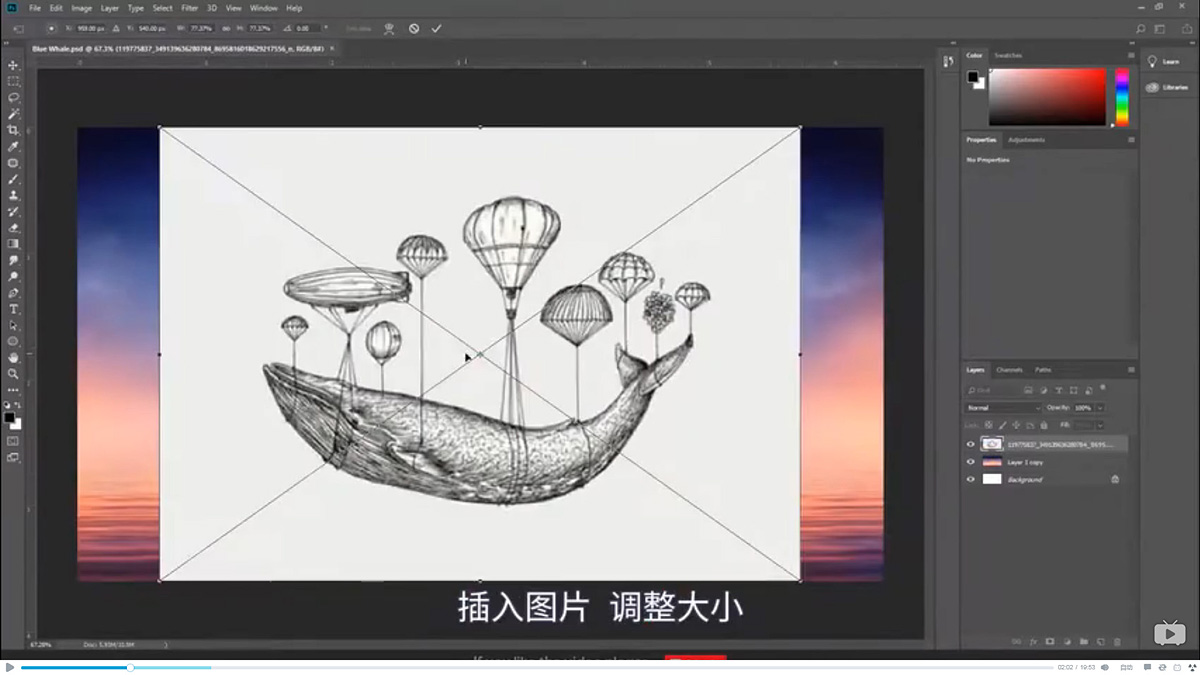Click the Delete layer trash icon

(x=1117, y=641)
